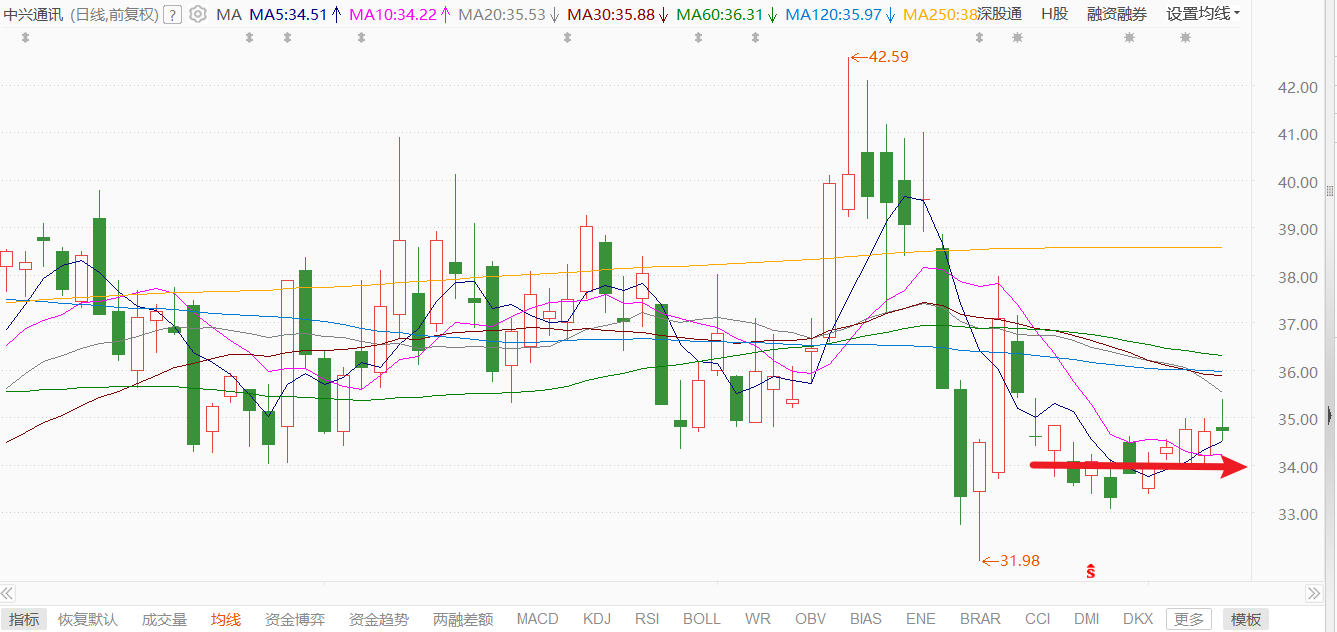Select the MACD indicator tab
Image resolution: width=1337 pixels, height=632 pixels.
[x=538, y=619]
